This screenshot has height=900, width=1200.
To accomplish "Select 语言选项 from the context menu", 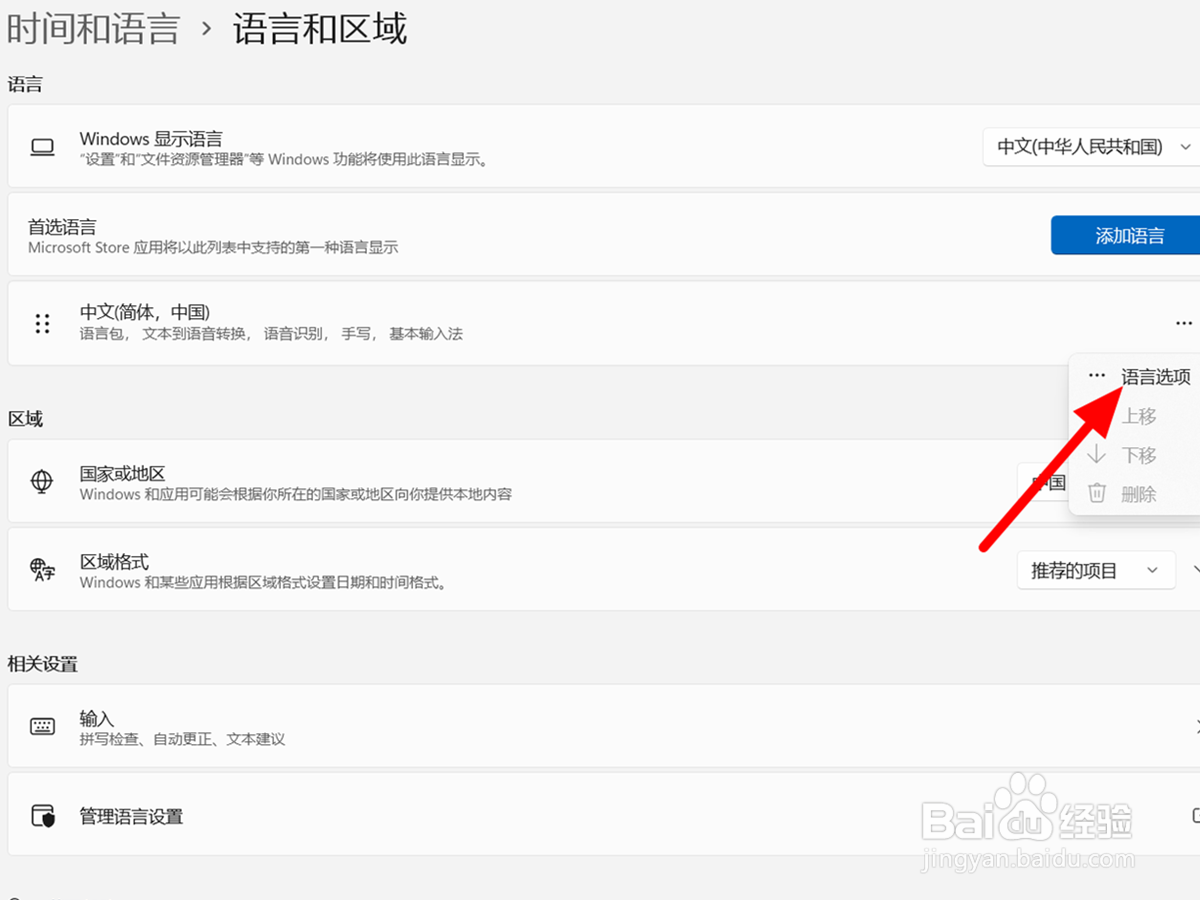I will pos(1155,377).
